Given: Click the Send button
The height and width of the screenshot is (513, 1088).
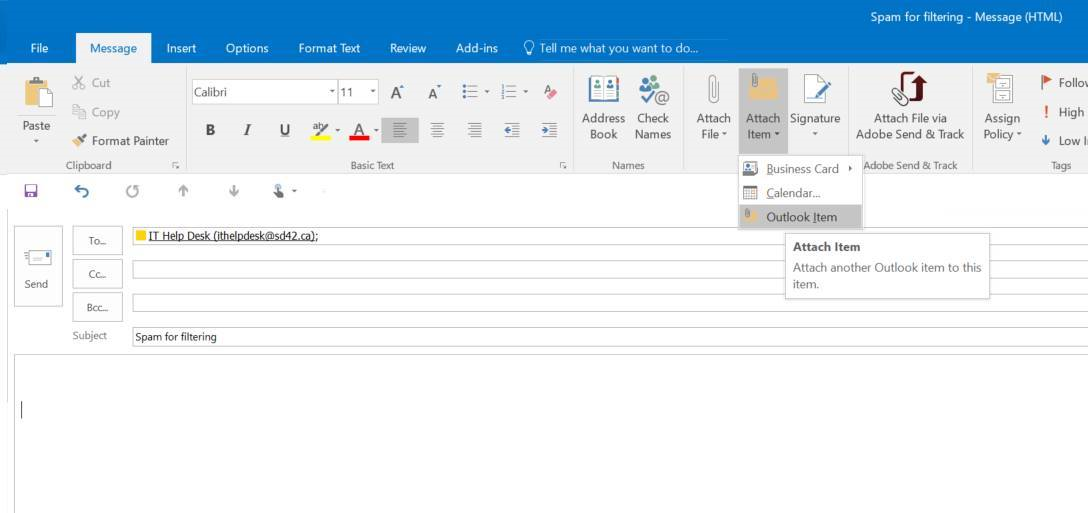Looking at the screenshot, I should (36, 267).
